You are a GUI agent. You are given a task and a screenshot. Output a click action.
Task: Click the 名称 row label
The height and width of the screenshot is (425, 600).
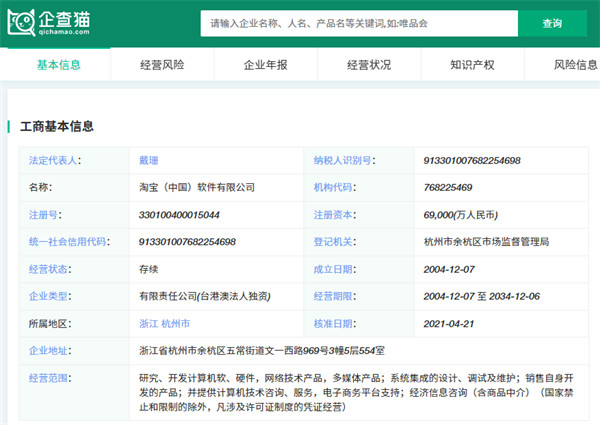coord(40,187)
